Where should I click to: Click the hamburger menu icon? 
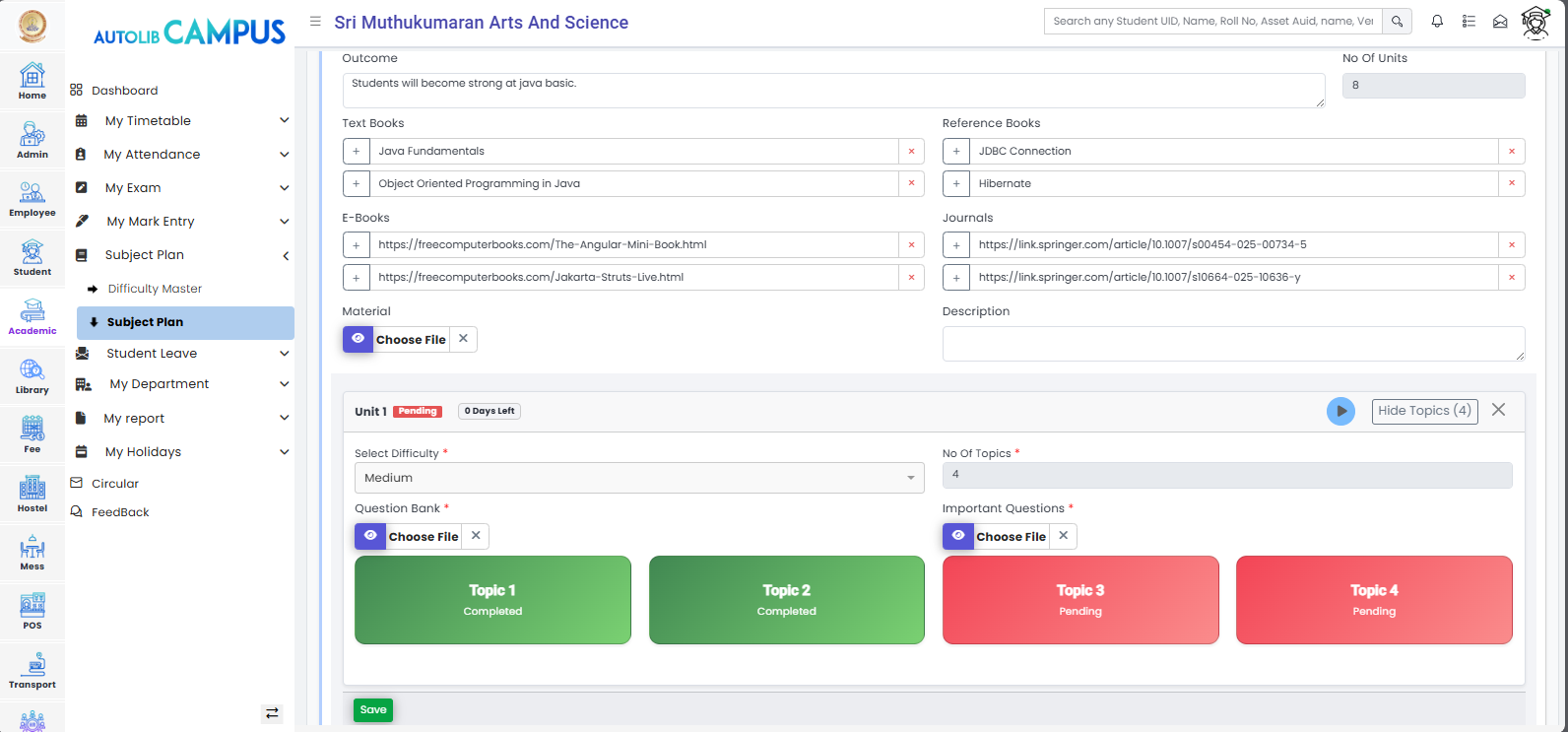coord(315,22)
